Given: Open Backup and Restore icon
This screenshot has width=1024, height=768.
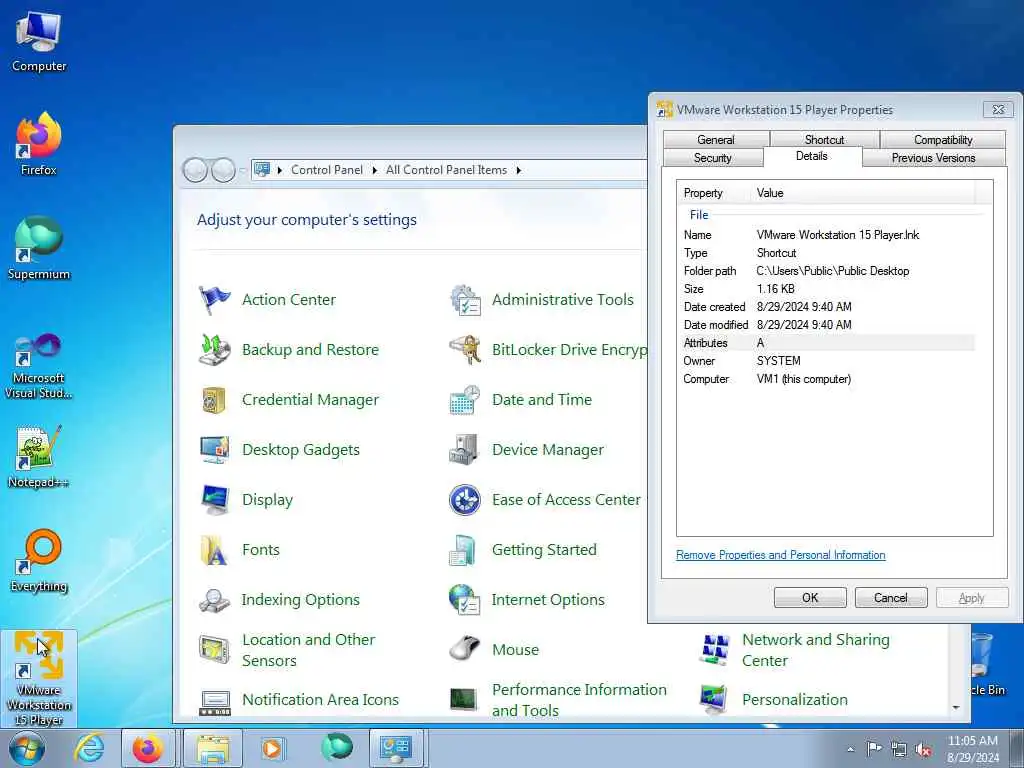Looking at the screenshot, I should (x=214, y=350).
